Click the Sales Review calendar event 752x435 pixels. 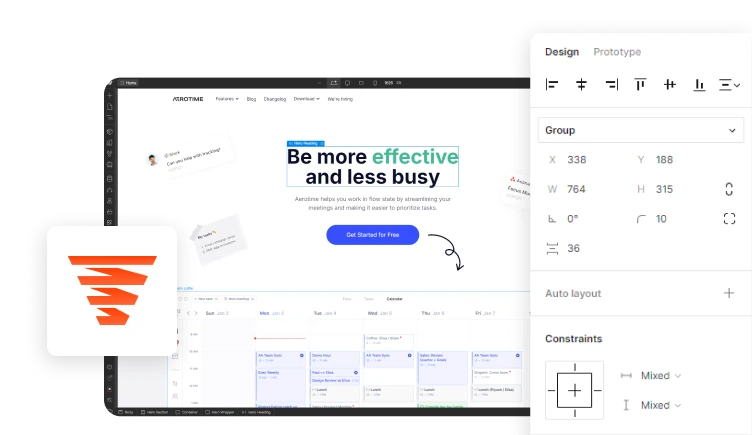(443, 368)
